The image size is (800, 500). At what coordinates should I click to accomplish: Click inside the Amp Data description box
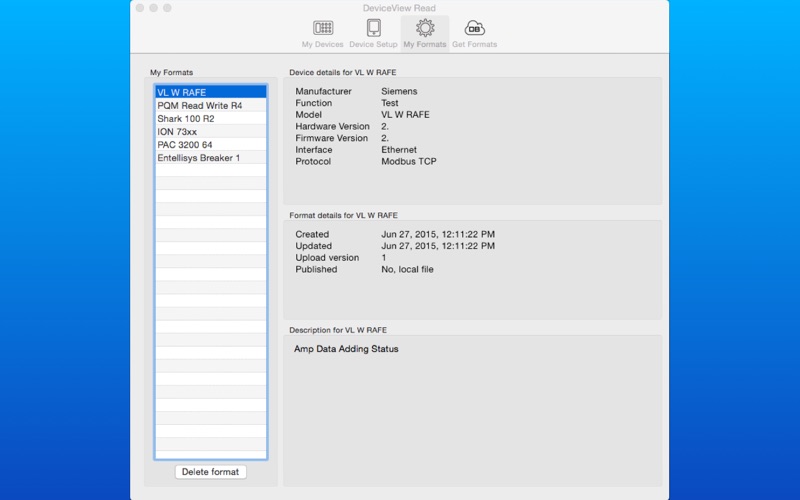[472, 410]
